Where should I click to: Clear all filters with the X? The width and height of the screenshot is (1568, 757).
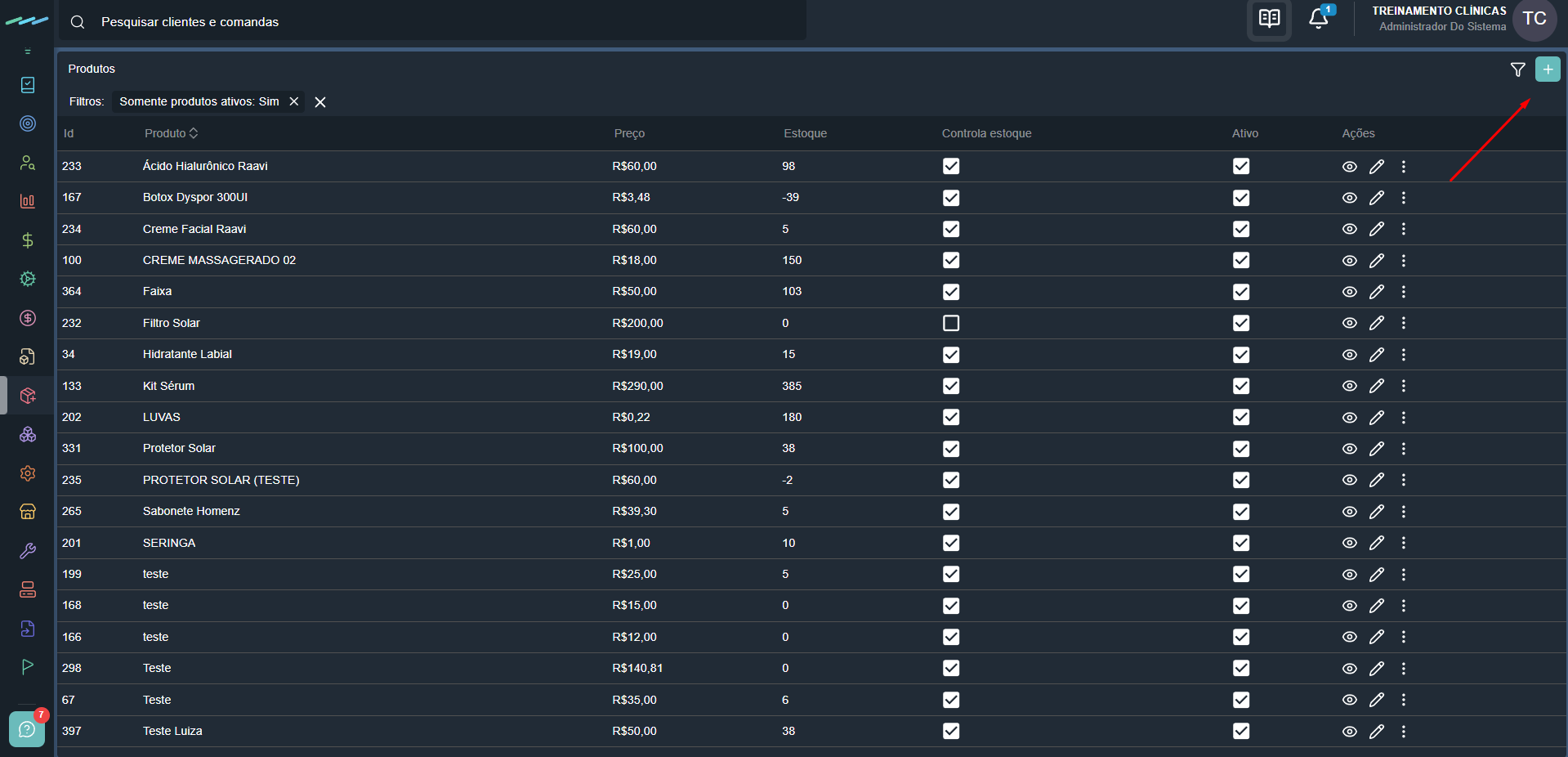tap(320, 102)
